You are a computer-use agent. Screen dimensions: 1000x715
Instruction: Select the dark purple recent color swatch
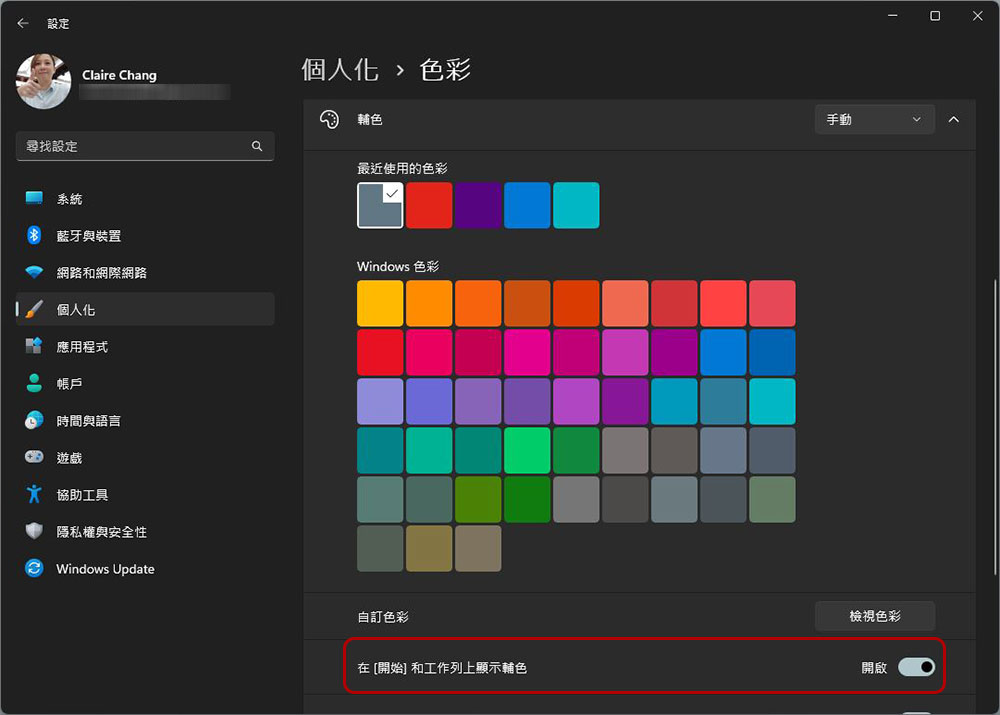[478, 205]
